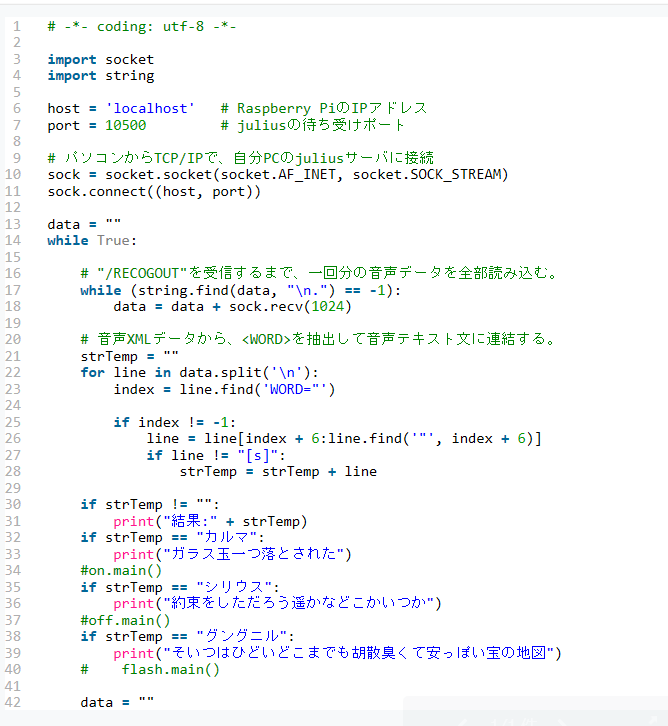Click the '#off.main()' comment
668x726 pixels.
(x=125, y=620)
